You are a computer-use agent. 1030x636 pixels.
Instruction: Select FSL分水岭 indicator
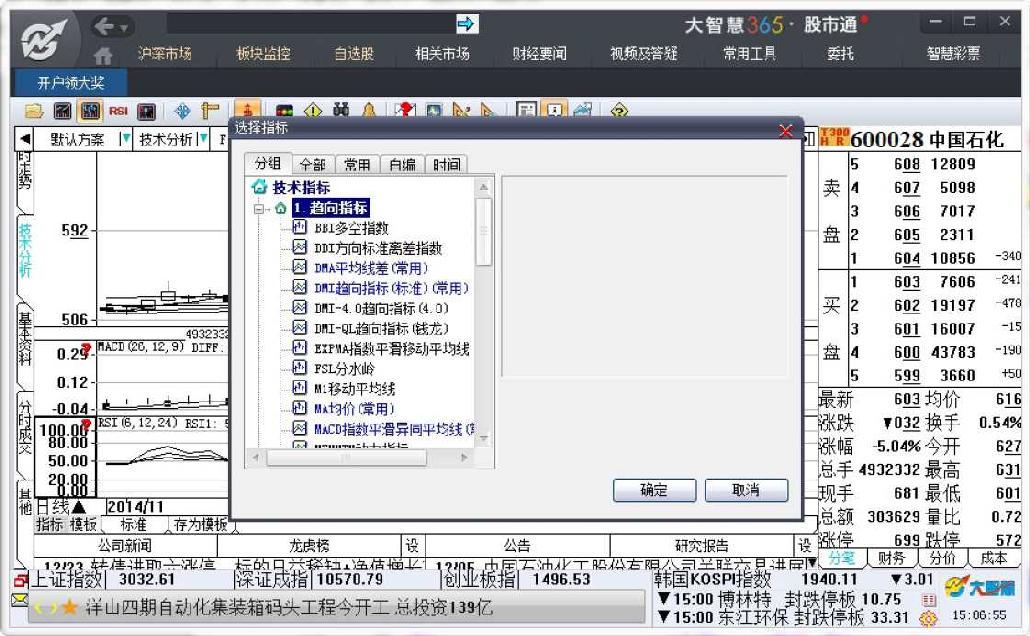[x=344, y=369]
